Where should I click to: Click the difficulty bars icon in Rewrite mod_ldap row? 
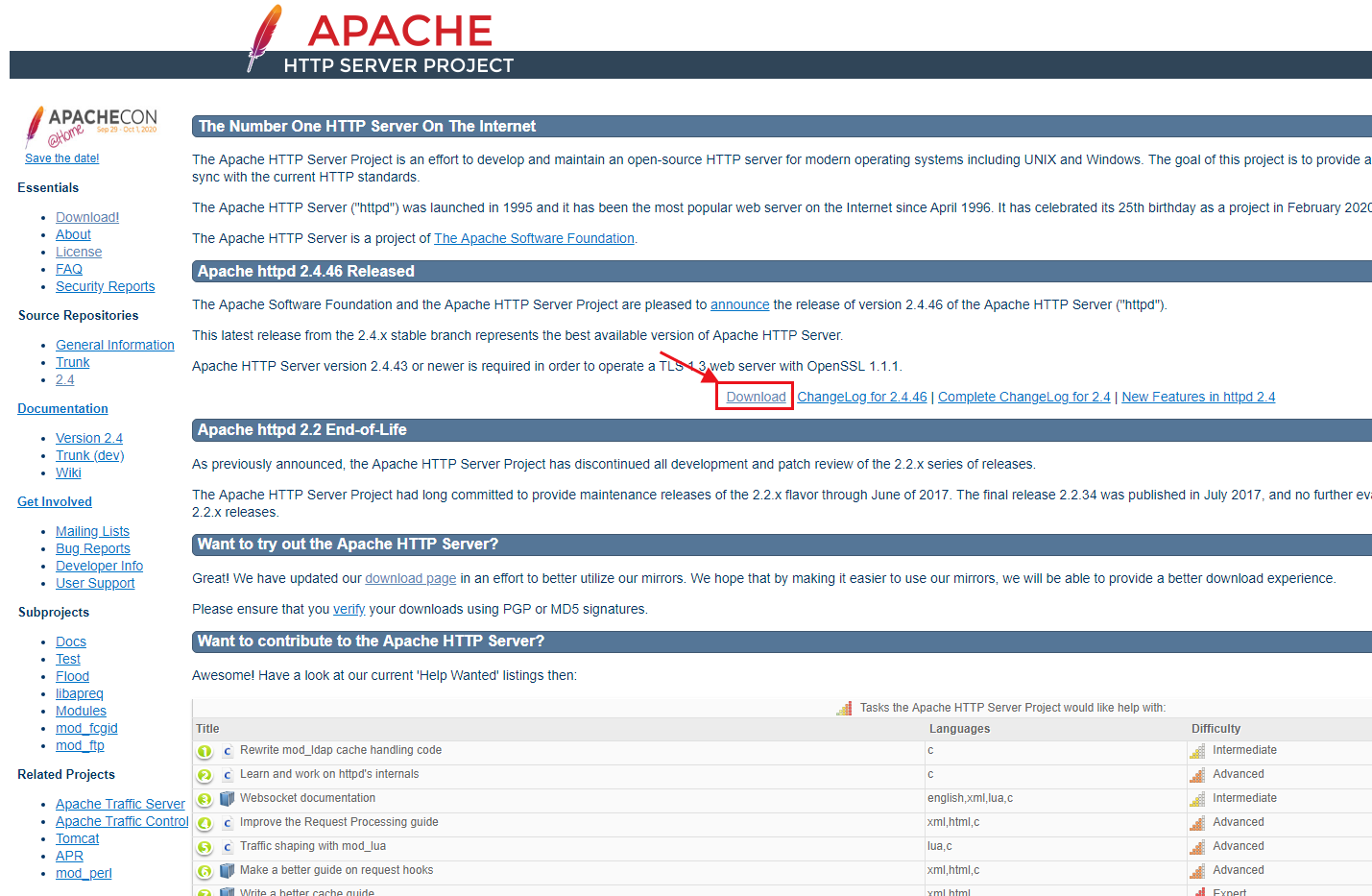click(1197, 751)
